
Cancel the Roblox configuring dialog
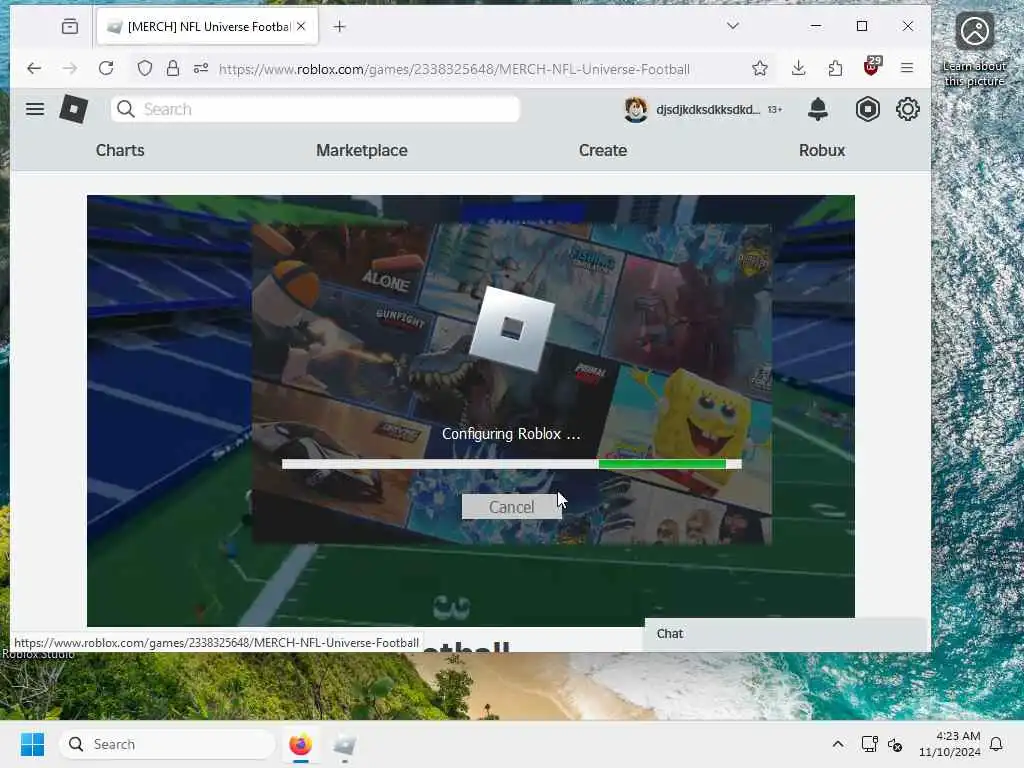tap(511, 507)
